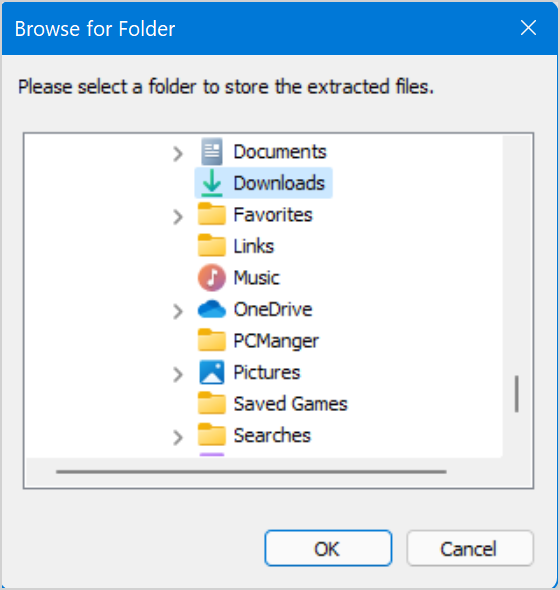Click the OneDrive cloud icon
The height and width of the screenshot is (590, 560).
click(212, 309)
